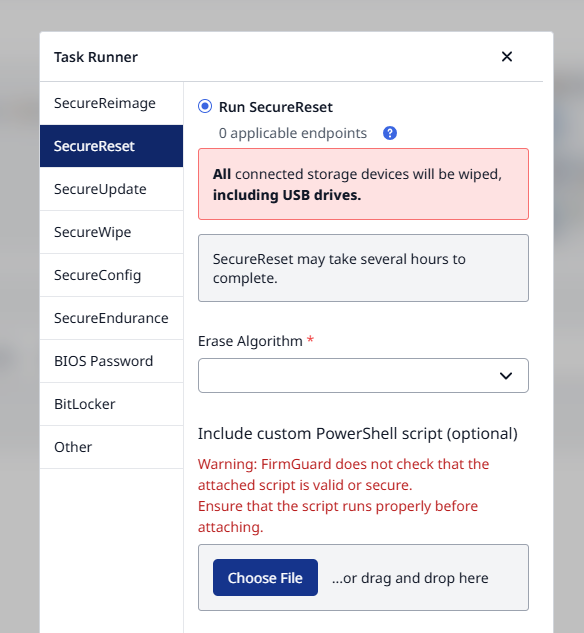This screenshot has height=633, width=584.
Task: Click the USB drives wipe warning box
Action: point(363,184)
